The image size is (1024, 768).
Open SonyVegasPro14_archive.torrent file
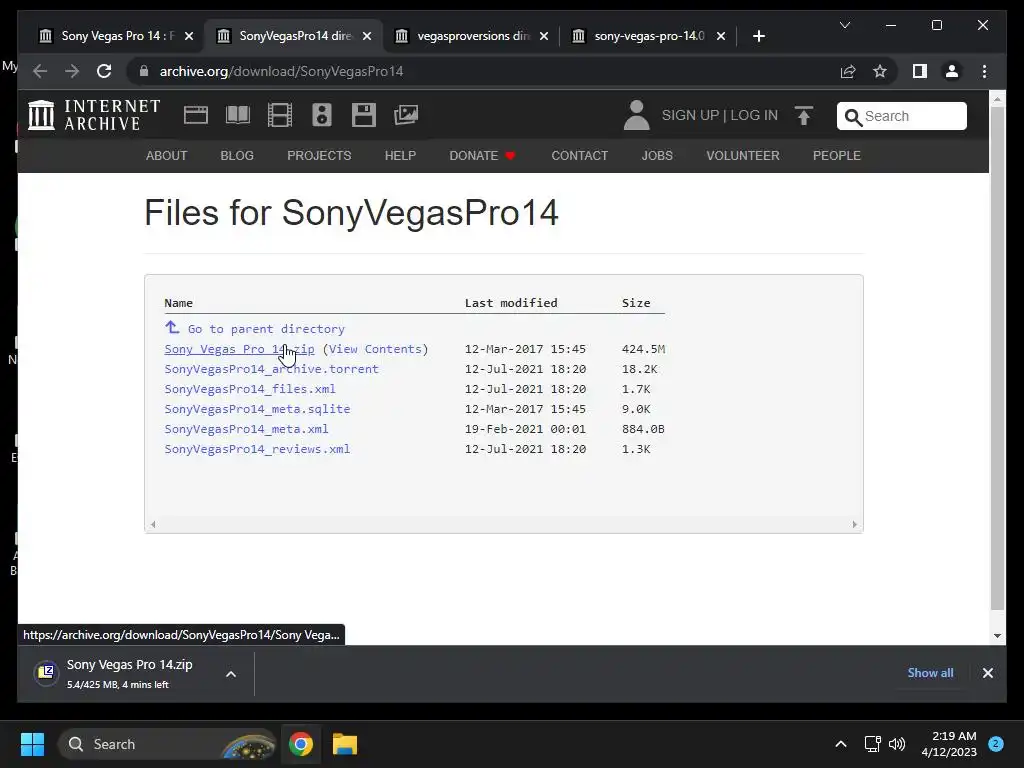click(272, 369)
